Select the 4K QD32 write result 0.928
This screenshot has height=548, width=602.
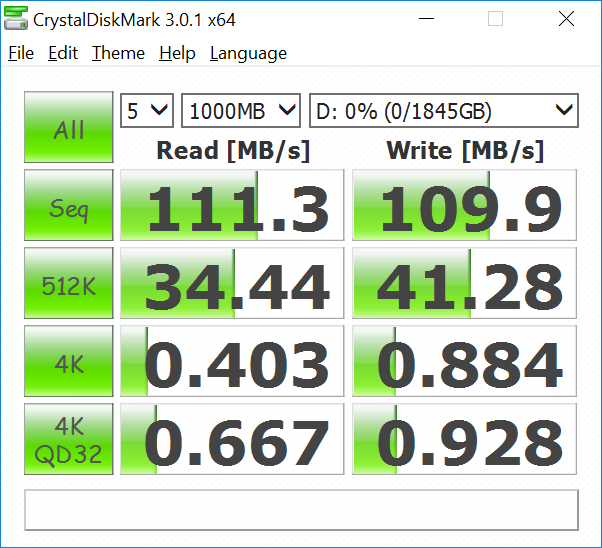pyautogui.click(x=465, y=439)
